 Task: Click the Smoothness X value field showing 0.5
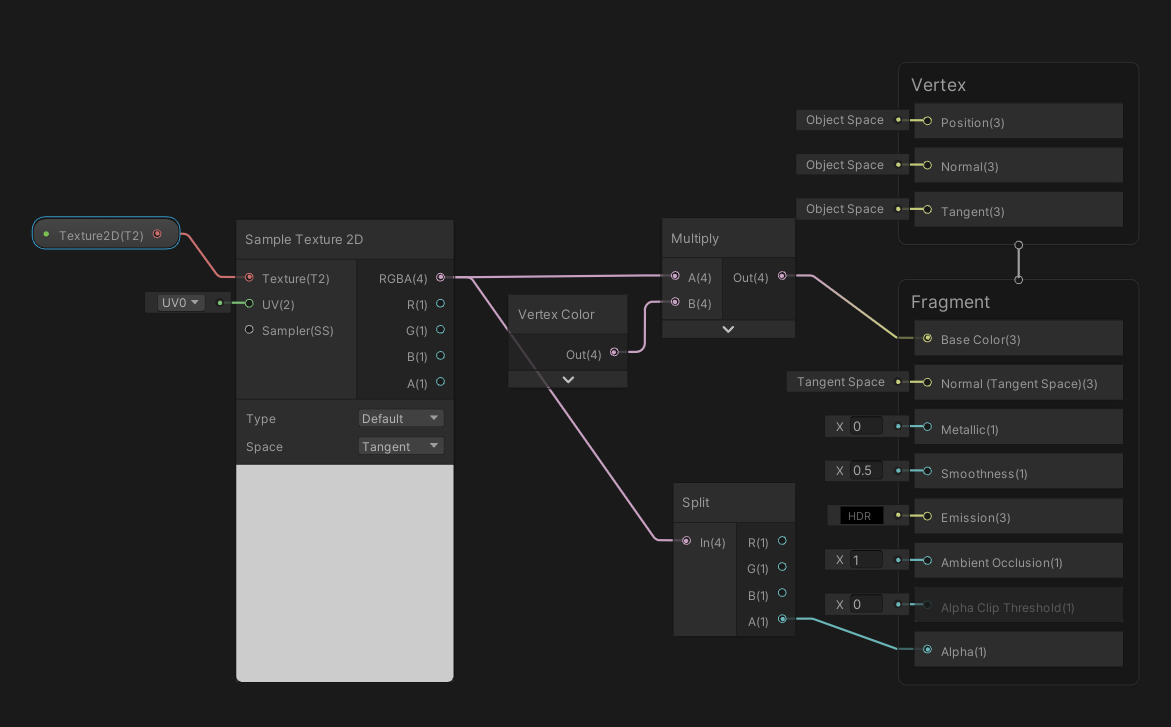tap(866, 470)
